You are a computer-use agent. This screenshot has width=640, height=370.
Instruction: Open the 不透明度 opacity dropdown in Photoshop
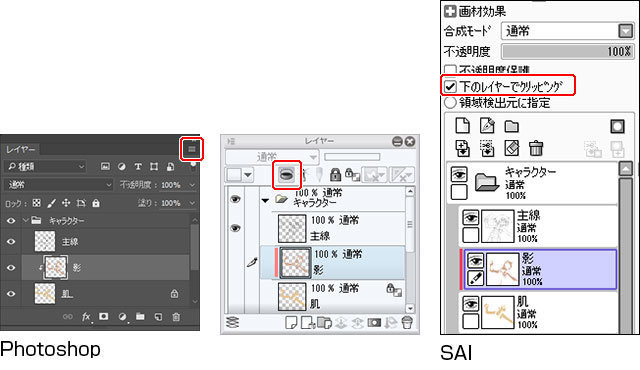coord(192,185)
